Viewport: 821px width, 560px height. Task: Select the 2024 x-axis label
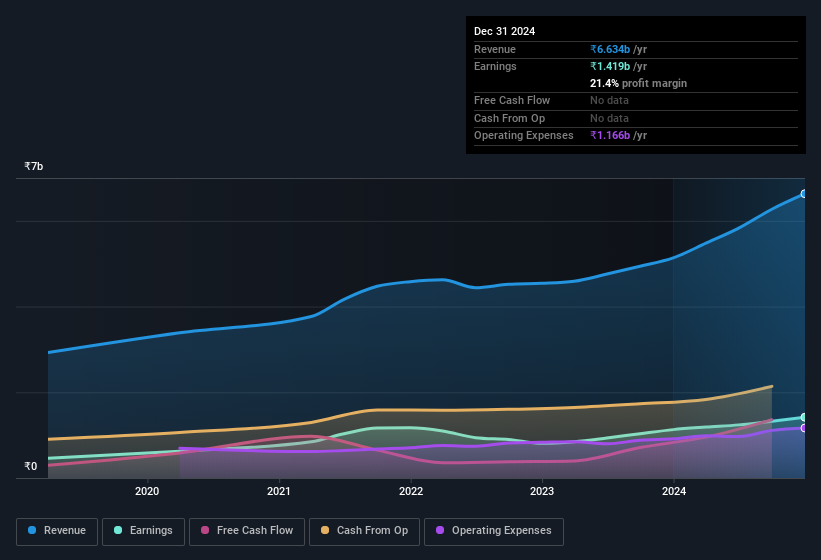674,491
